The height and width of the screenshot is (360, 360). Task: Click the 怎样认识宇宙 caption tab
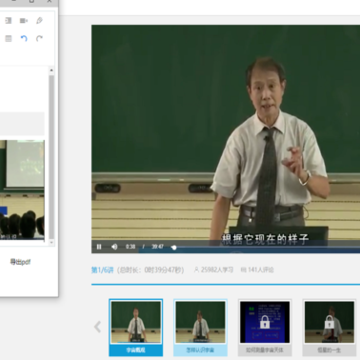200,350
